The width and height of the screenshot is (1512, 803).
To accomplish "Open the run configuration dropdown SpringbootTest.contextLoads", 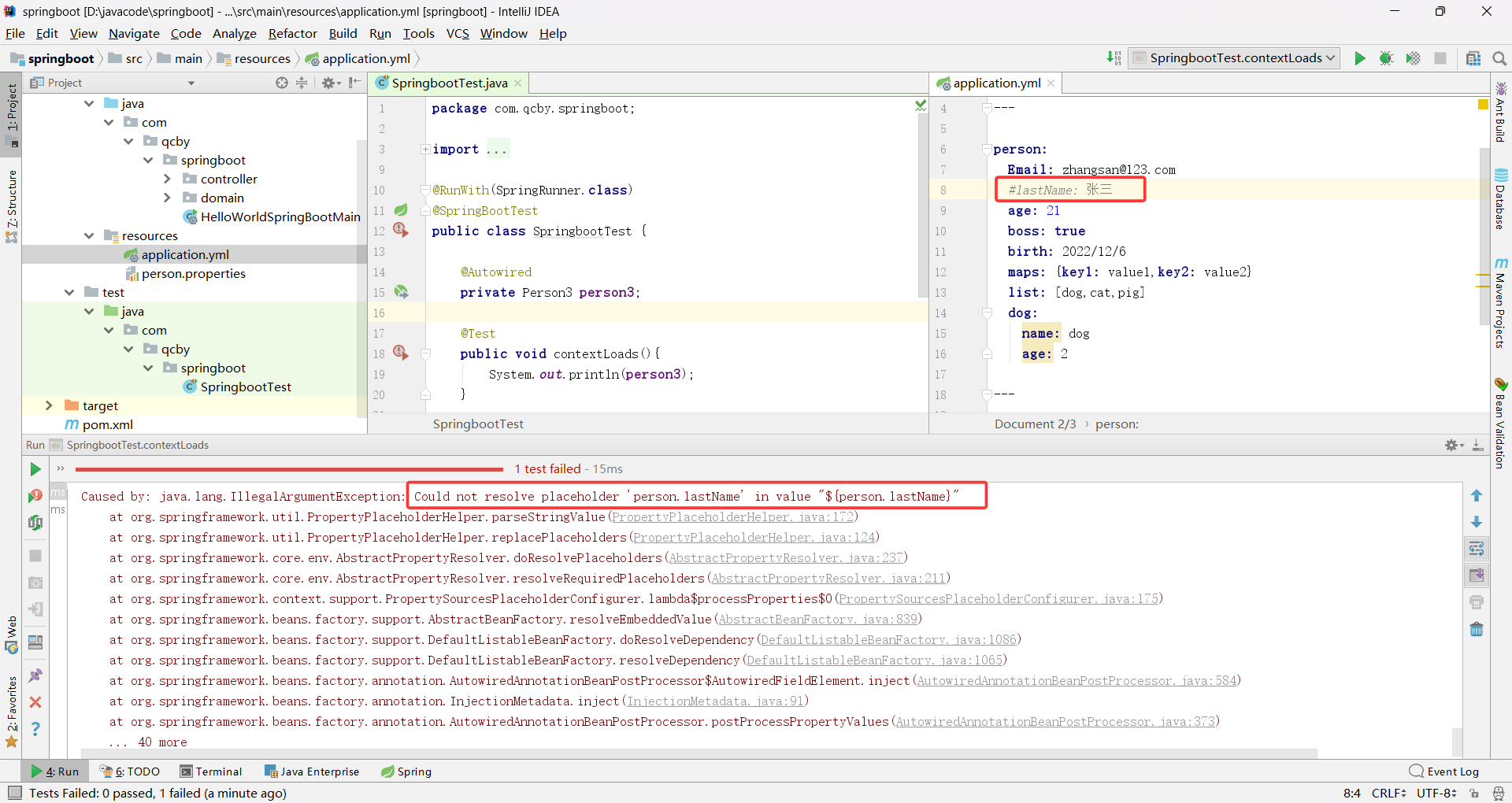I will [x=1235, y=58].
